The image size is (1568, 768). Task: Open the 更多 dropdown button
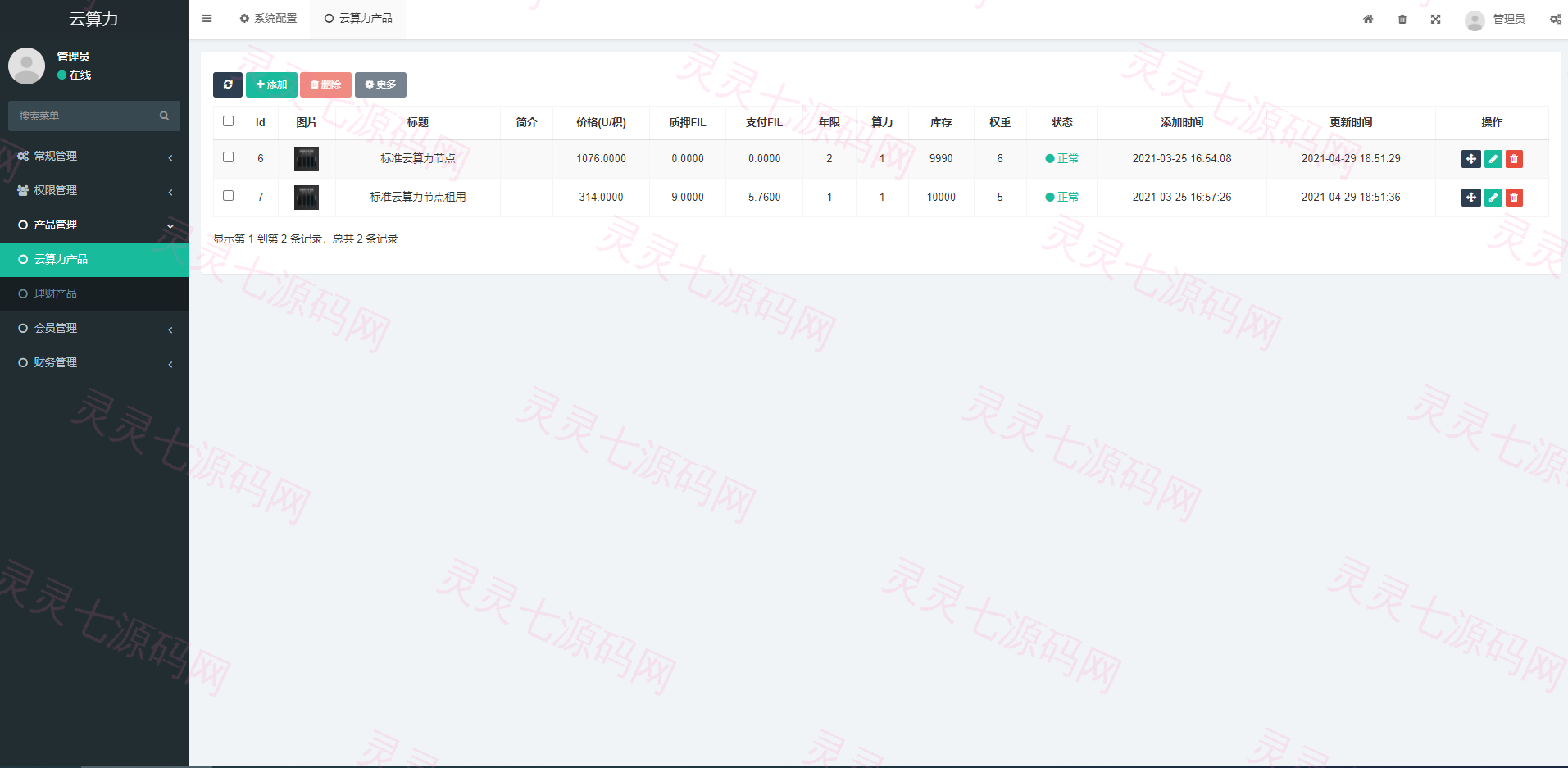pyautogui.click(x=380, y=84)
